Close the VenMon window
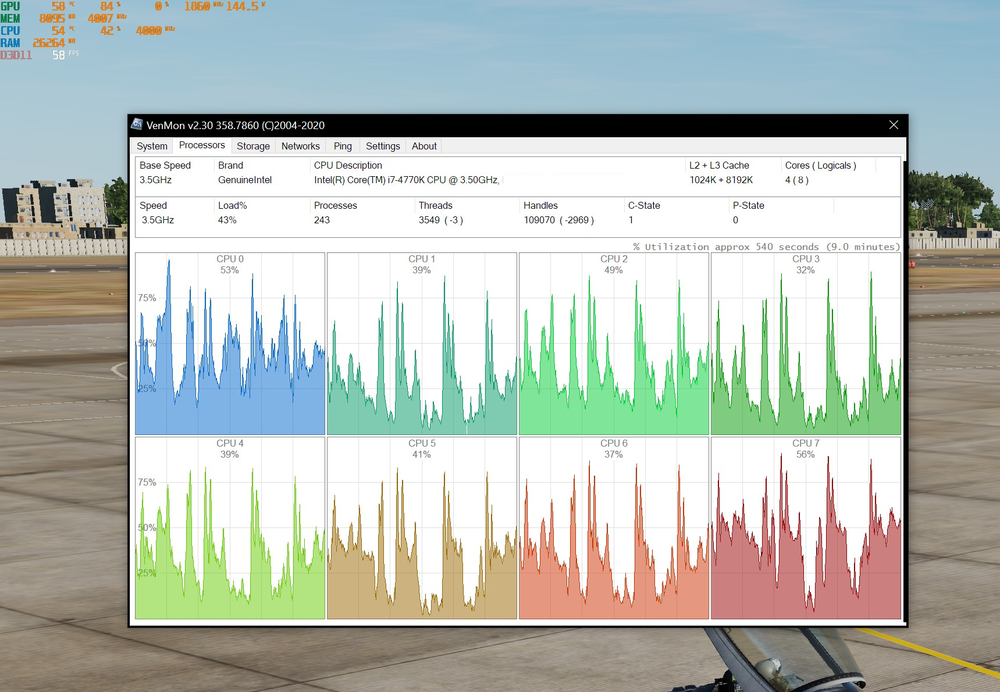Screen dimensions: 1000x692 pyautogui.click(x=893, y=125)
